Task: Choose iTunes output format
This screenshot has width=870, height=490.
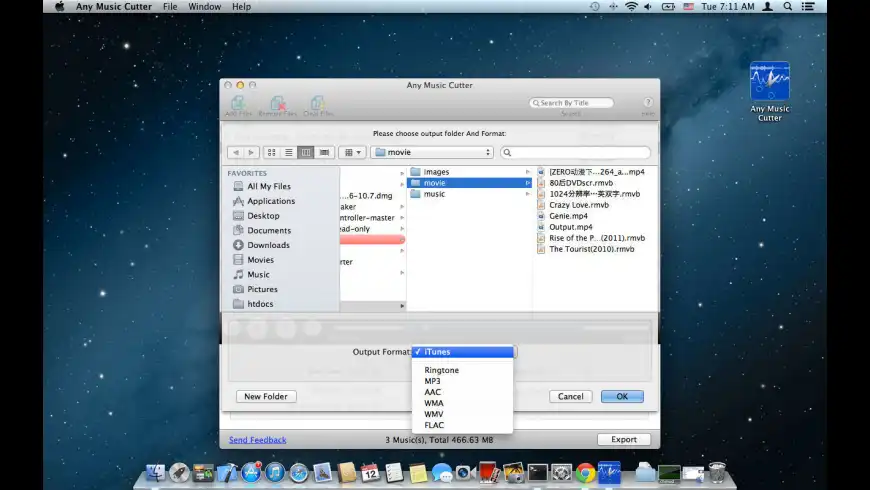Action: pyautogui.click(x=463, y=352)
